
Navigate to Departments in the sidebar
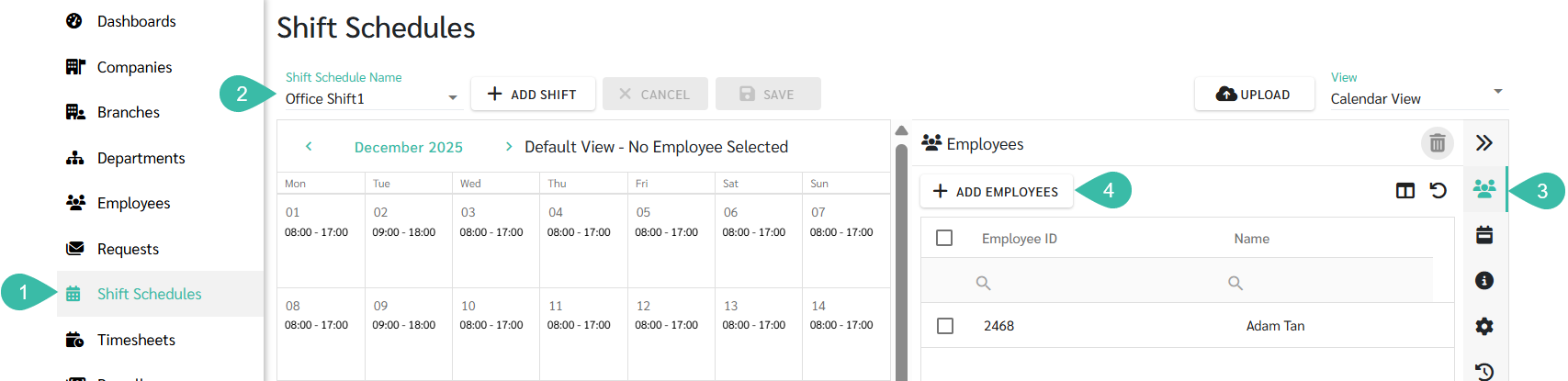click(x=141, y=158)
